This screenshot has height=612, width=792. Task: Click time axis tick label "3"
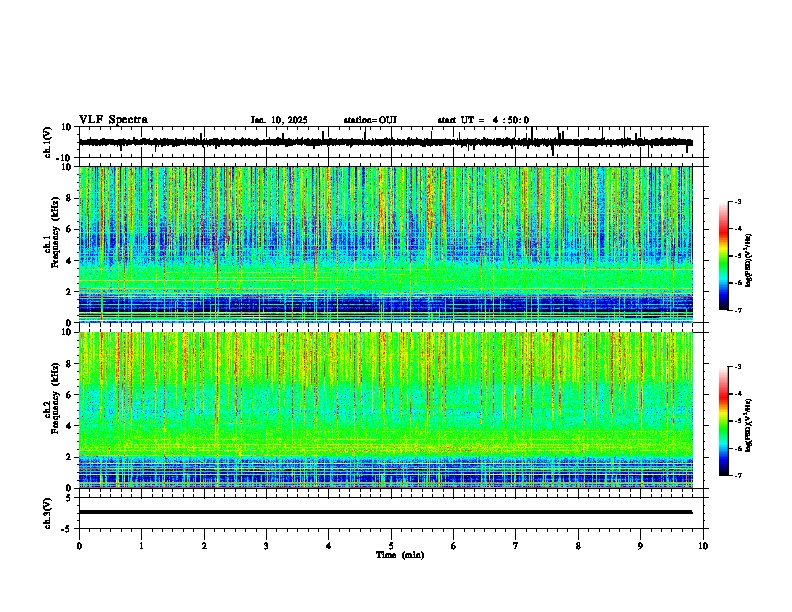[266, 546]
